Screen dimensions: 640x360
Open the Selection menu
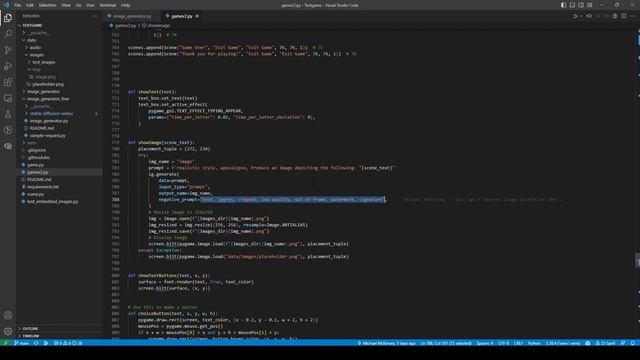[47, 5]
